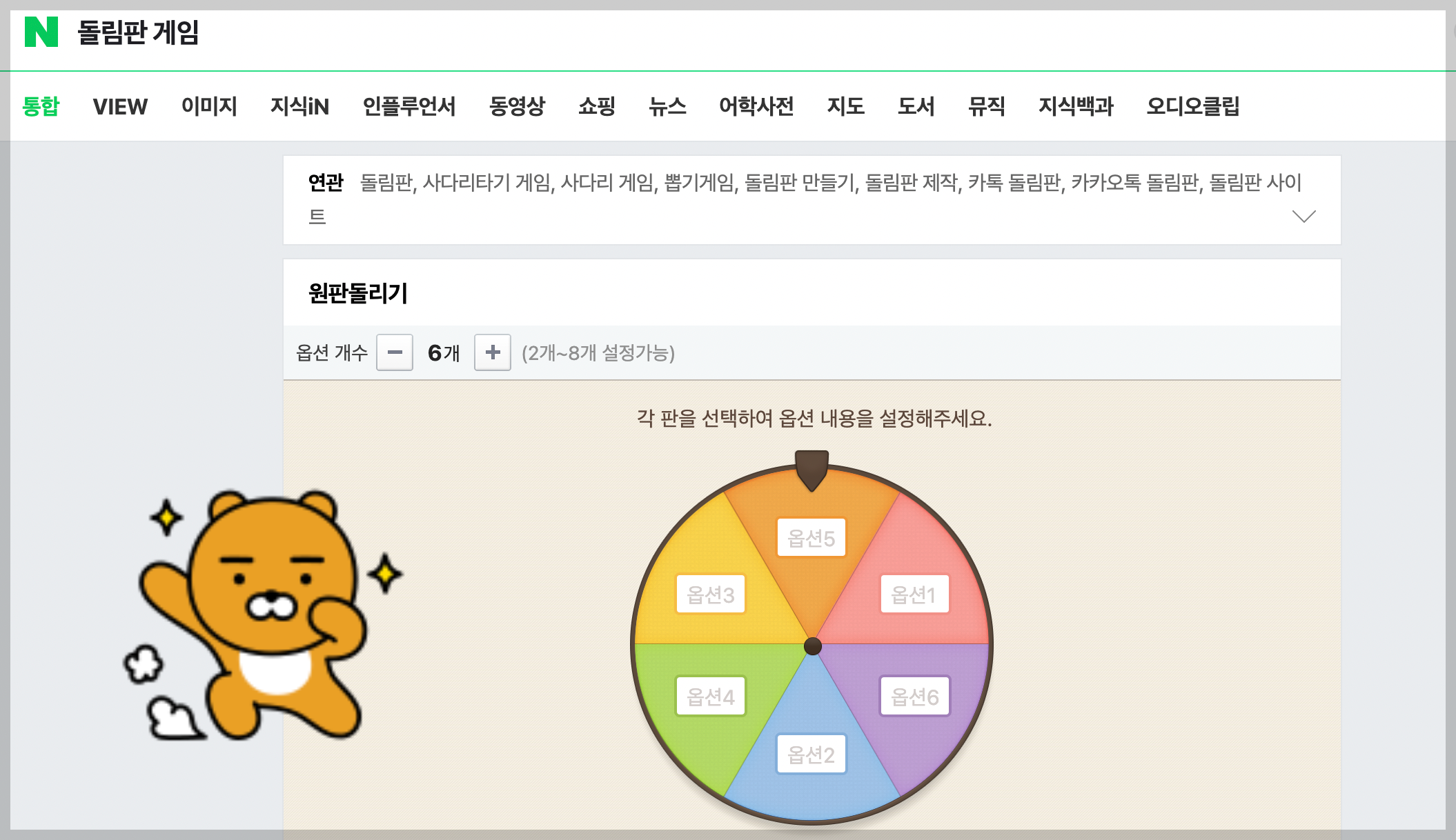
Task: Increase option count with plus button
Action: (493, 352)
